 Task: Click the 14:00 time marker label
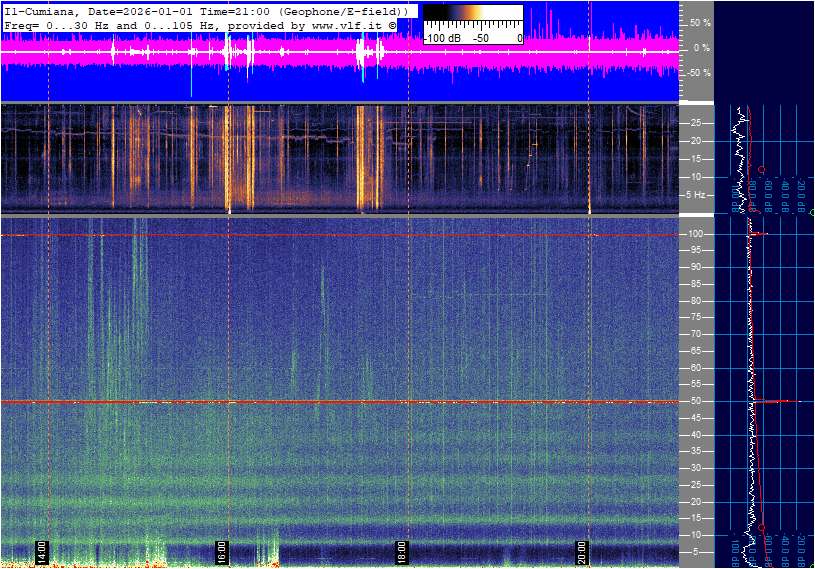42,553
